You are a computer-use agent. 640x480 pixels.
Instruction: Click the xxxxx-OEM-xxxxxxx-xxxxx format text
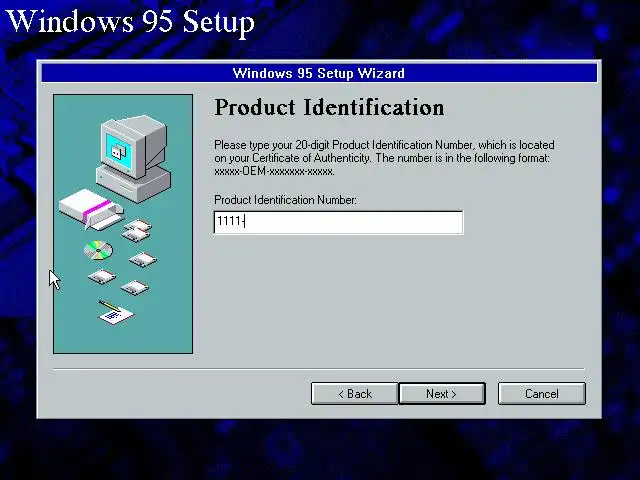[274, 171]
